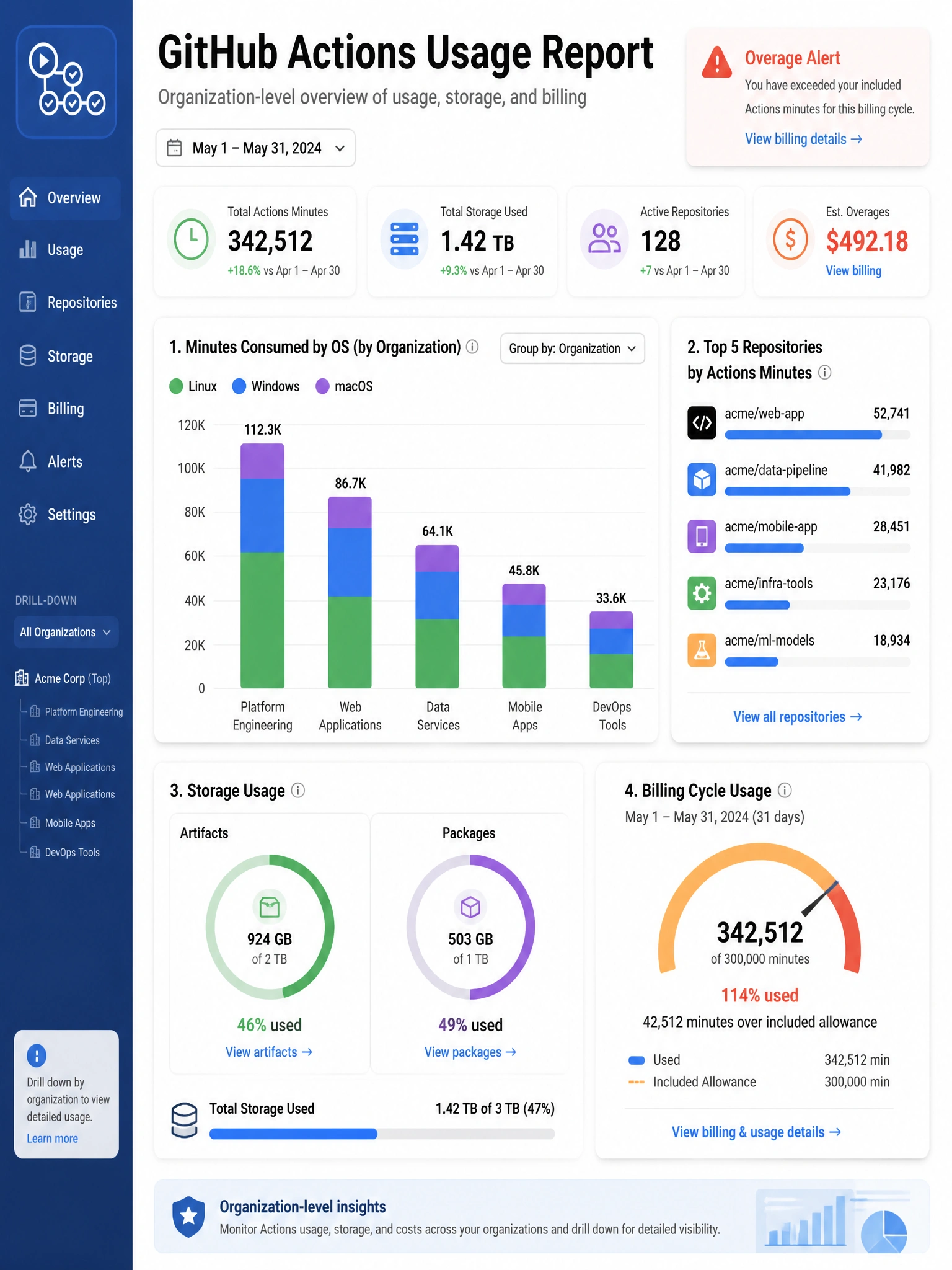Toggle the Linux legend series
The width and height of the screenshot is (952, 1270).
193,386
